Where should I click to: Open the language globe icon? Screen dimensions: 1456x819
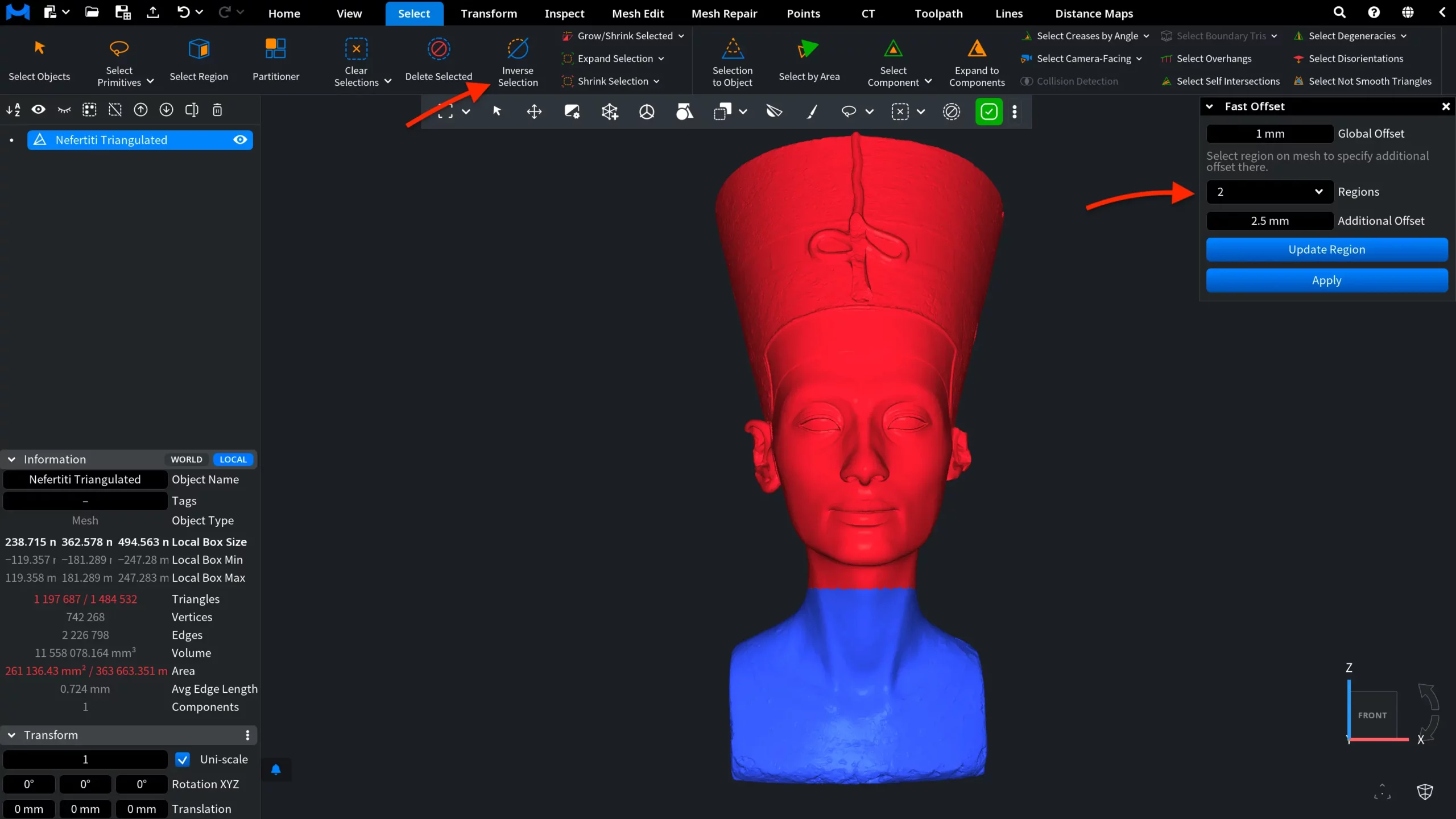(x=1408, y=13)
